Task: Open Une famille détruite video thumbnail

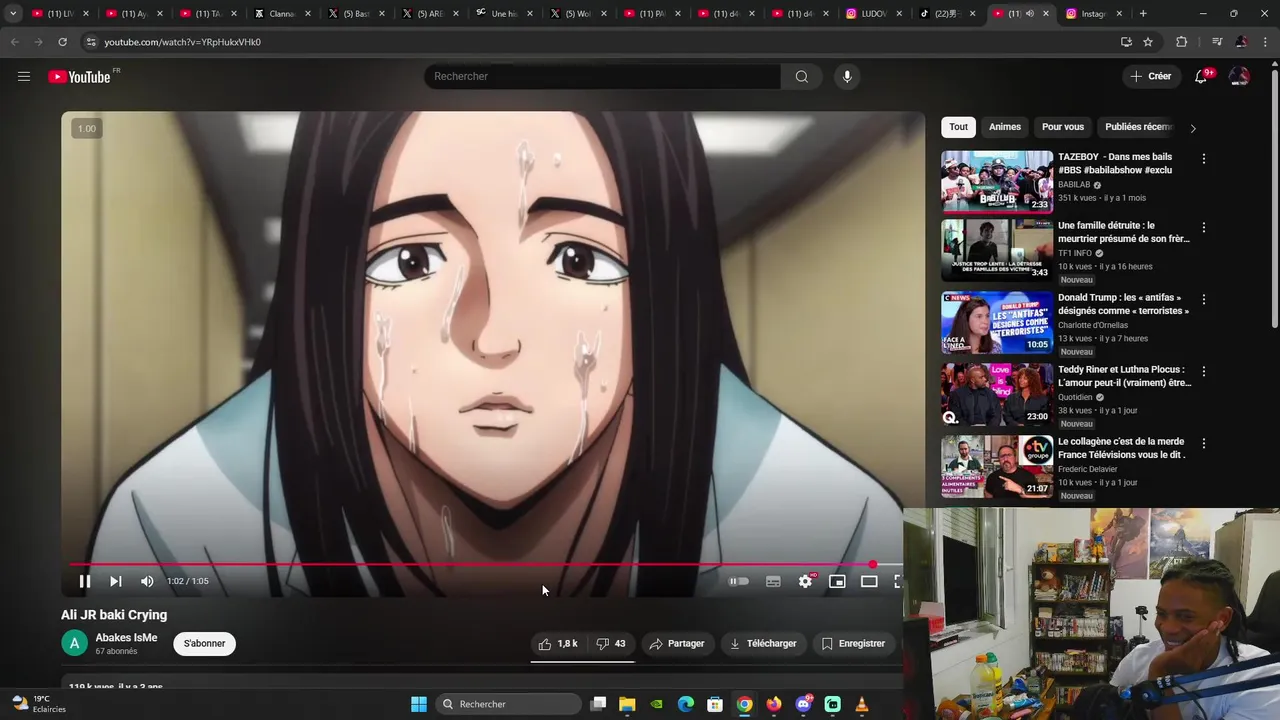Action: tap(996, 251)
